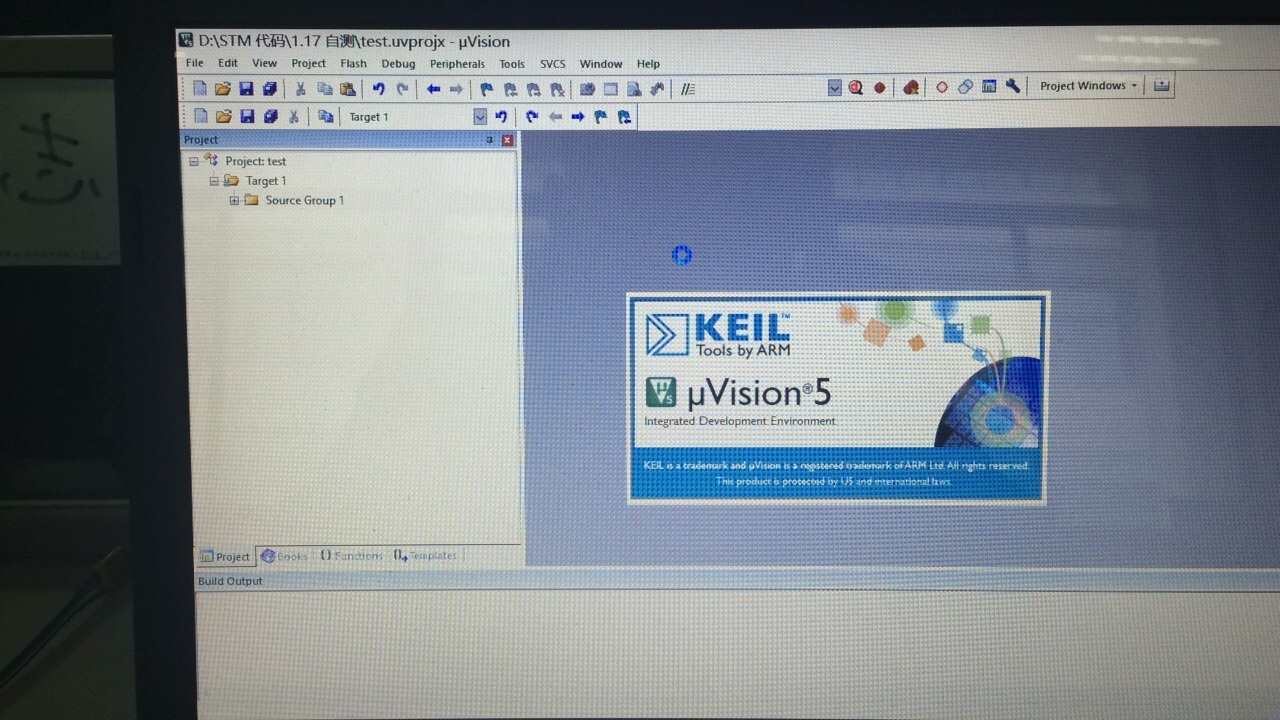
Task: Click the Paste clipboard icon
Action: click(347, 89)
